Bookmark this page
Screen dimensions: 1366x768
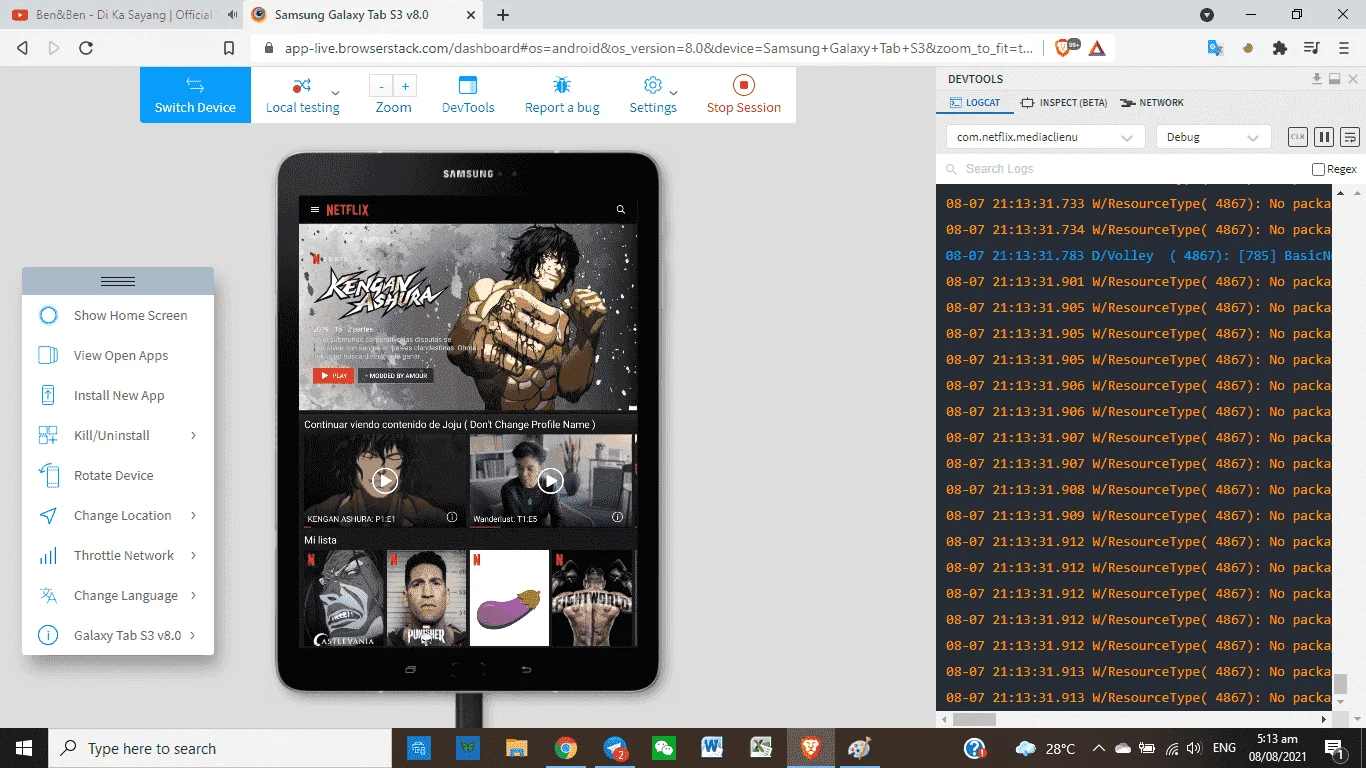[229, 48]
